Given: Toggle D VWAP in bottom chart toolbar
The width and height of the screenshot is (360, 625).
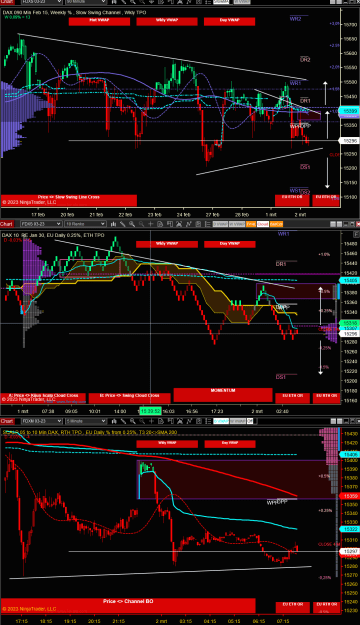Looking at the screenshot, I should point(221,421).
